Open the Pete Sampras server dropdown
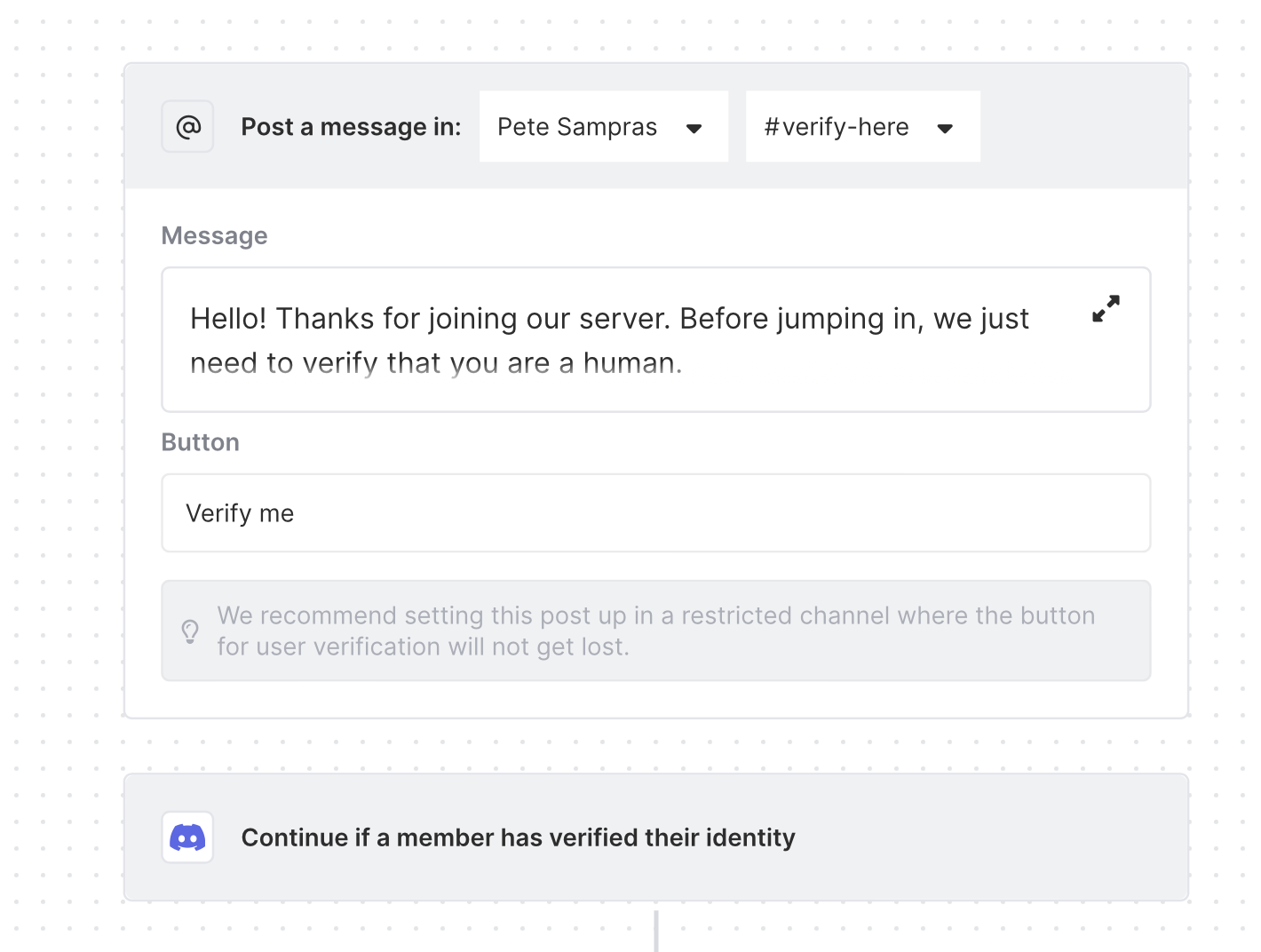 603,127
